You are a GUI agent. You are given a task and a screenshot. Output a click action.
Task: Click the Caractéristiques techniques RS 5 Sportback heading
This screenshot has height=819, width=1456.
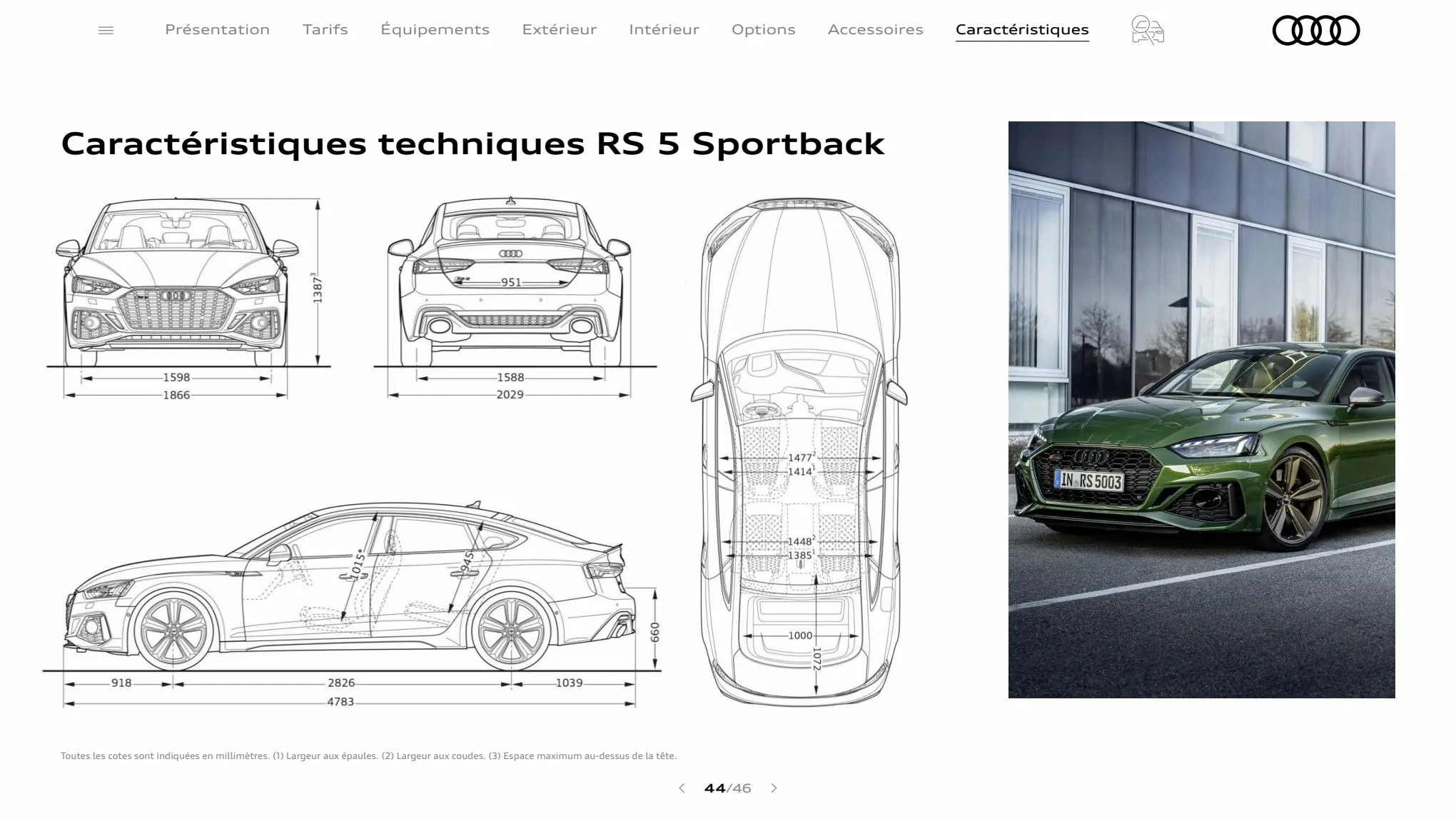pos(472,144)
